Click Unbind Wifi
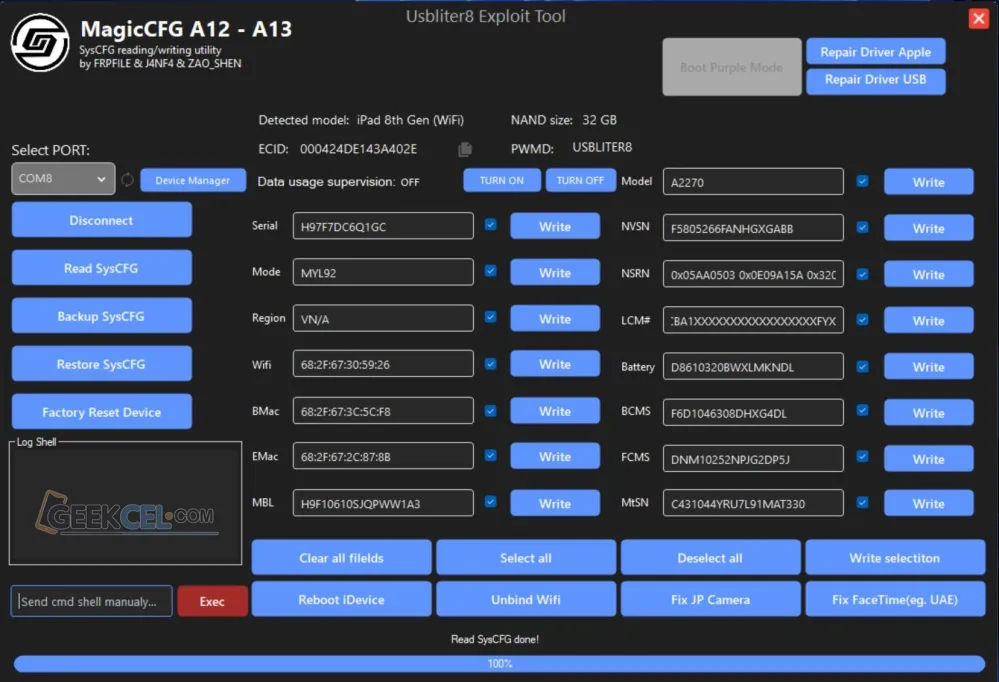This screenshot has width=999, height=682. [526, 599]
